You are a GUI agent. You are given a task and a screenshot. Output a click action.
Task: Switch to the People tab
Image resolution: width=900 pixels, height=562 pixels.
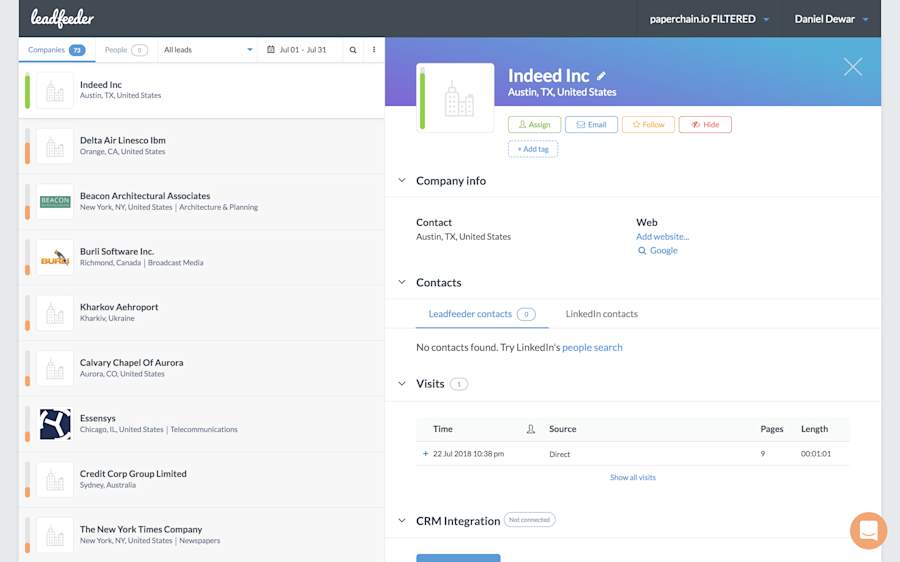click(x=126, y=50)
